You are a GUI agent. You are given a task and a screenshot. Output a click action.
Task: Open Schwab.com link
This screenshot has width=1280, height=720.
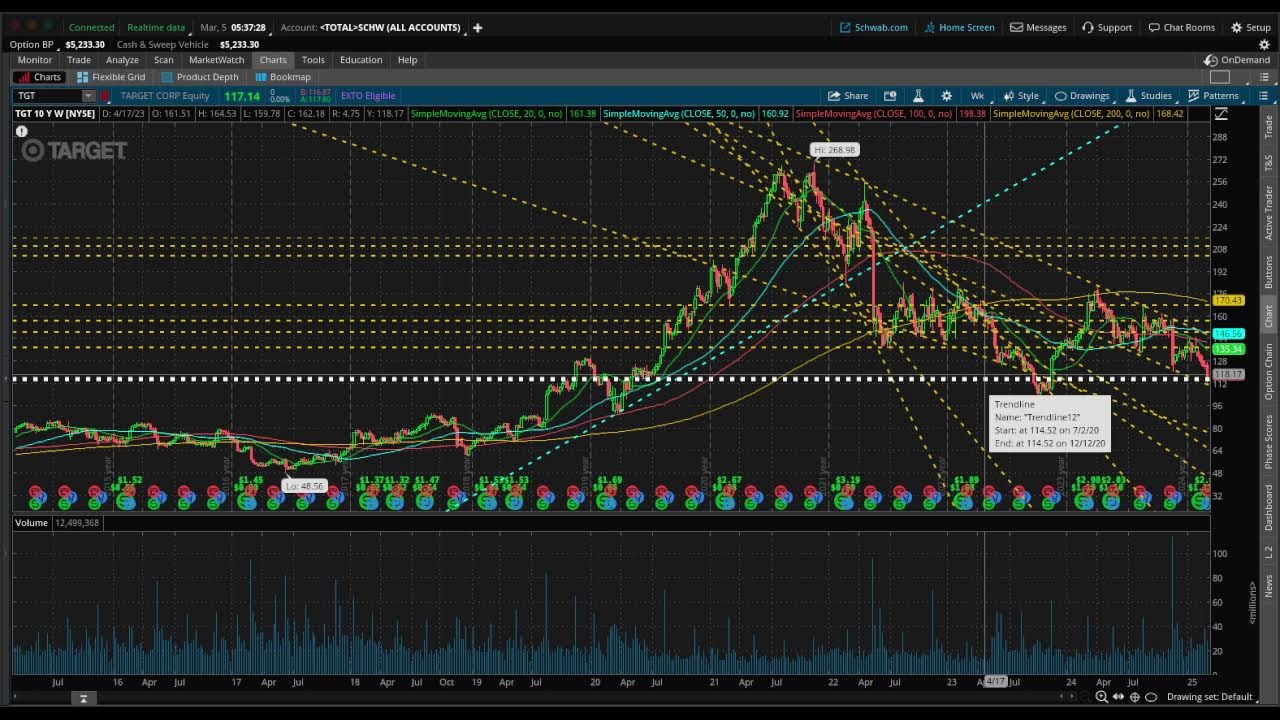click(x=873, y=27)
